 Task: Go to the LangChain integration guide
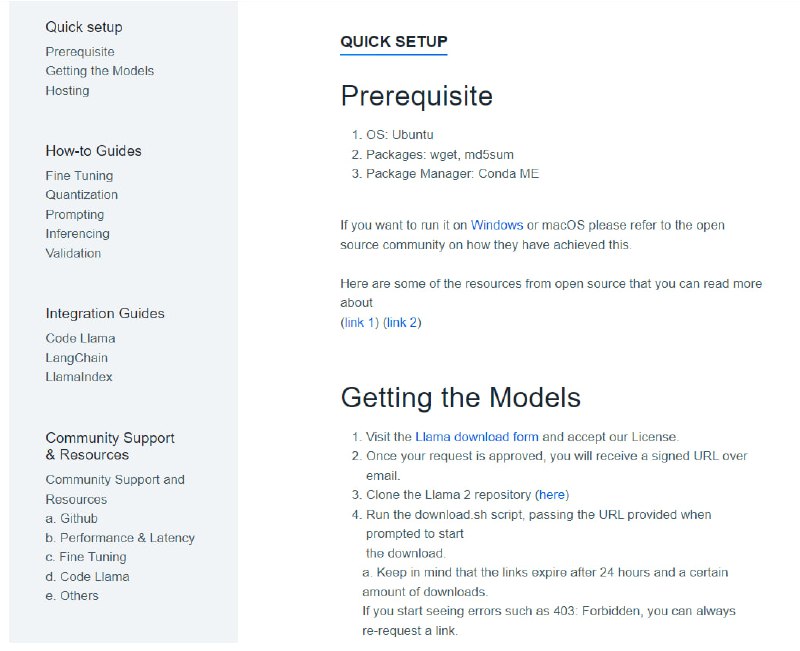point(76,358)
